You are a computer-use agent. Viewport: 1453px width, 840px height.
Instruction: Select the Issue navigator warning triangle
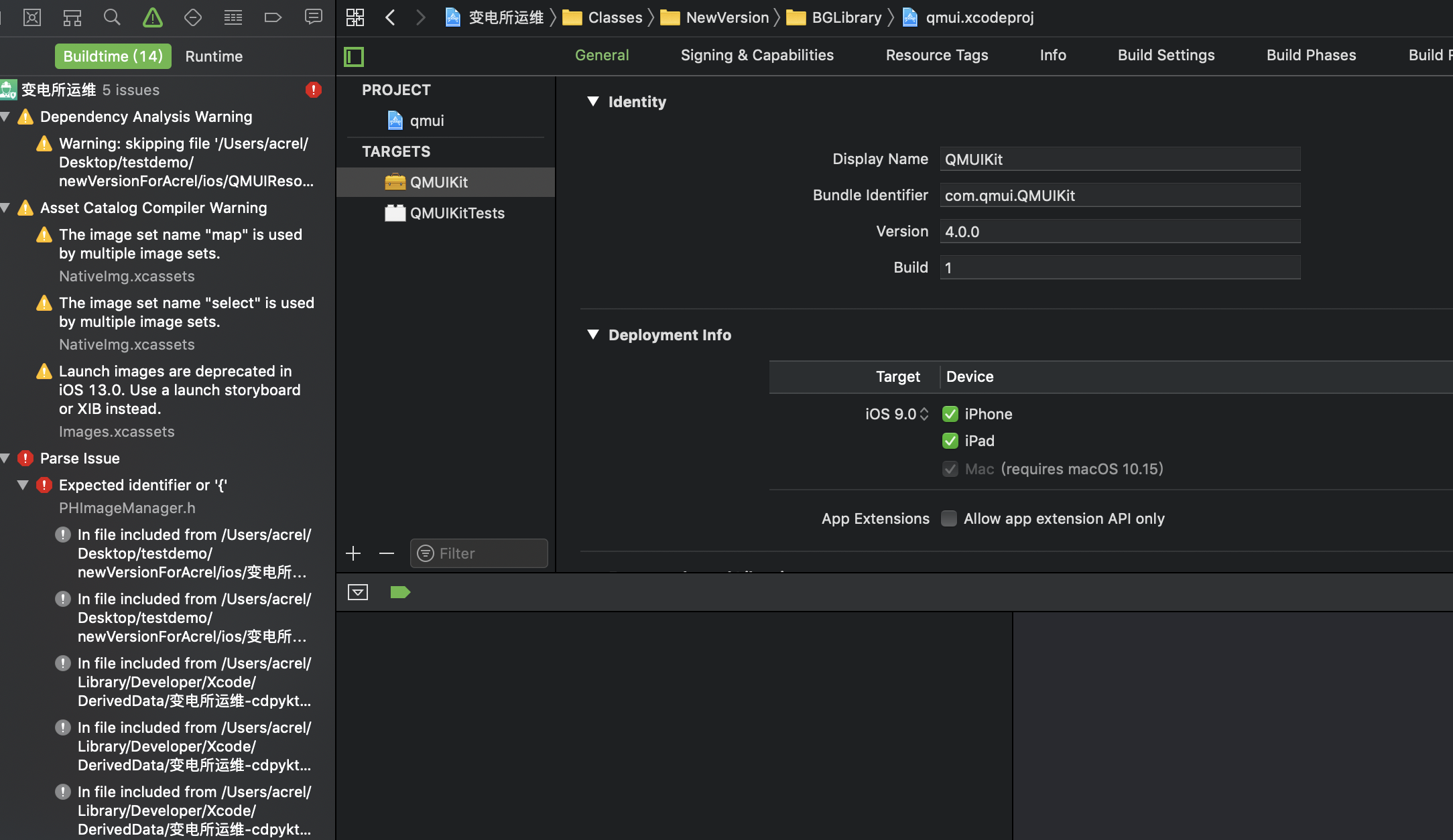coord(152,17)
